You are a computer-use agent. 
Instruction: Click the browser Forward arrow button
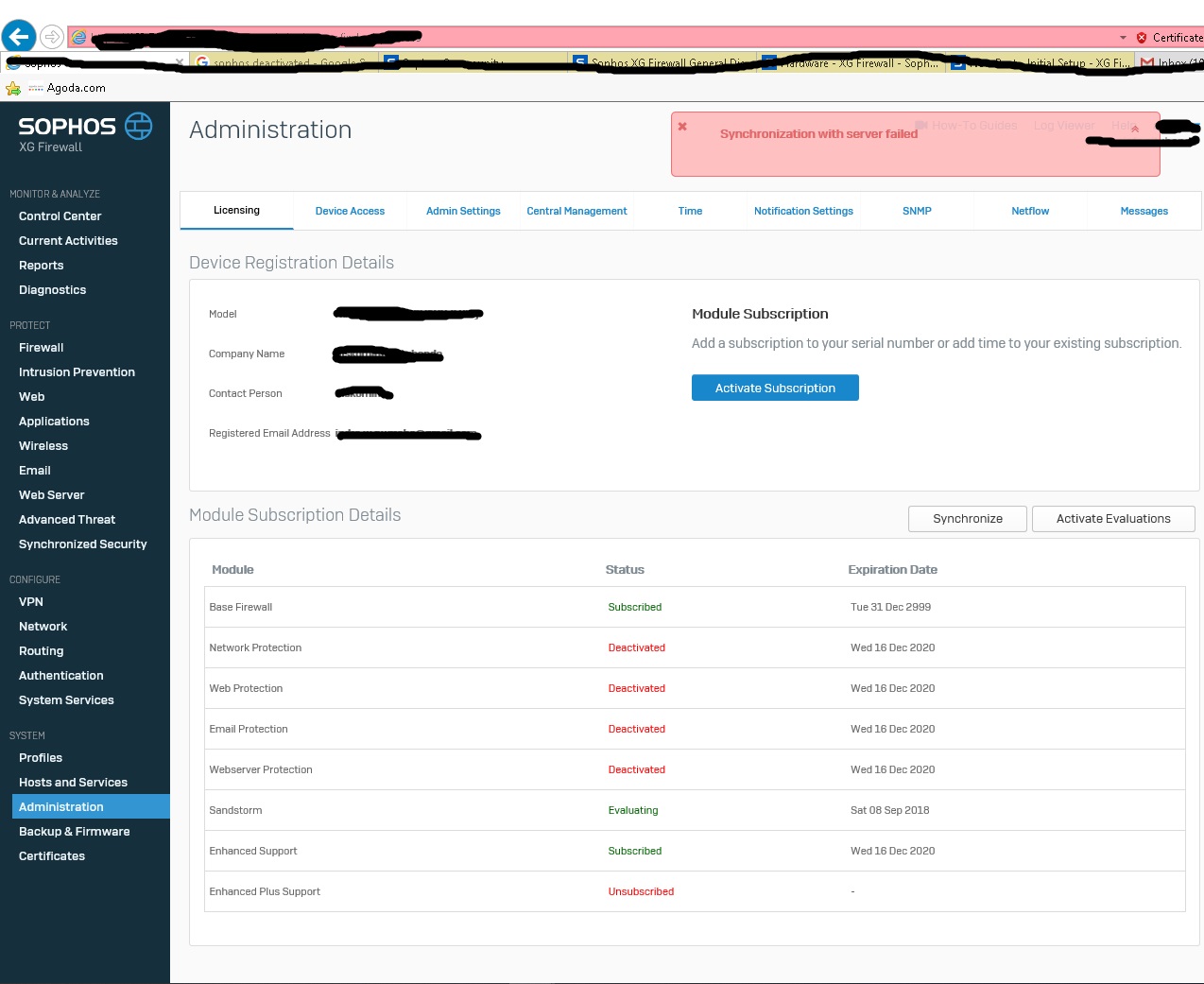[x=52, y=37]
